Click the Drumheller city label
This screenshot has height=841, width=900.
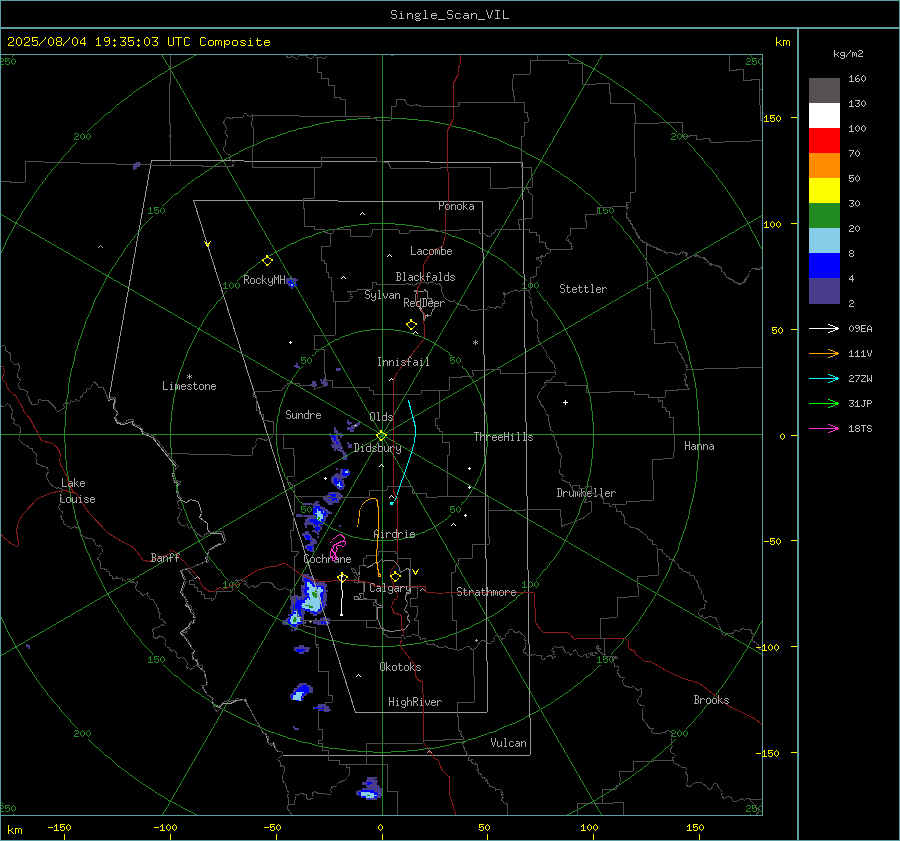[586, 493]
